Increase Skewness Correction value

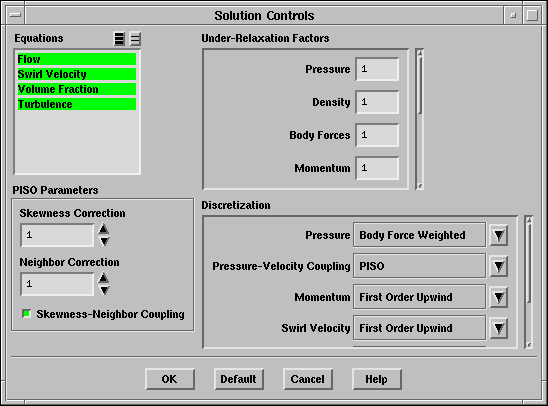(x=104, y=229)
